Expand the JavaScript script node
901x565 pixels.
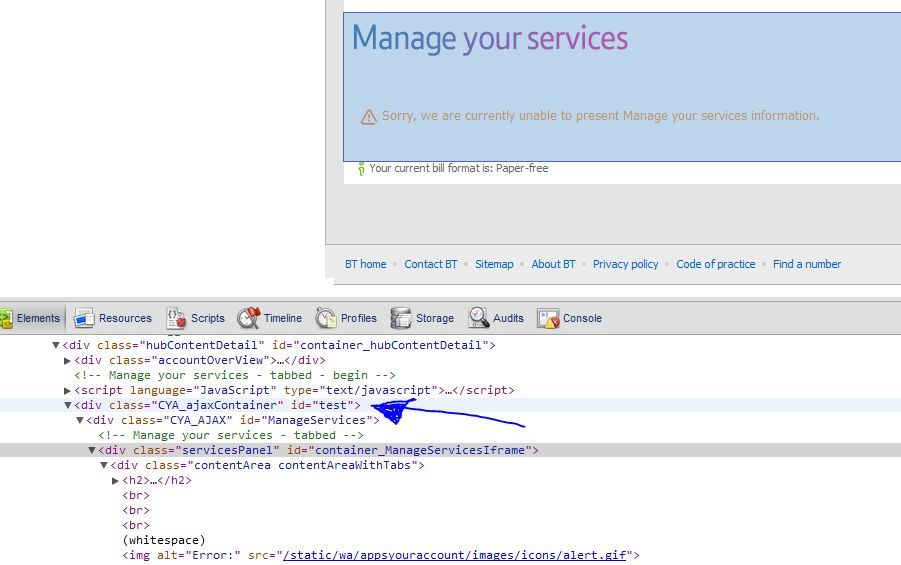coord(68,391)
